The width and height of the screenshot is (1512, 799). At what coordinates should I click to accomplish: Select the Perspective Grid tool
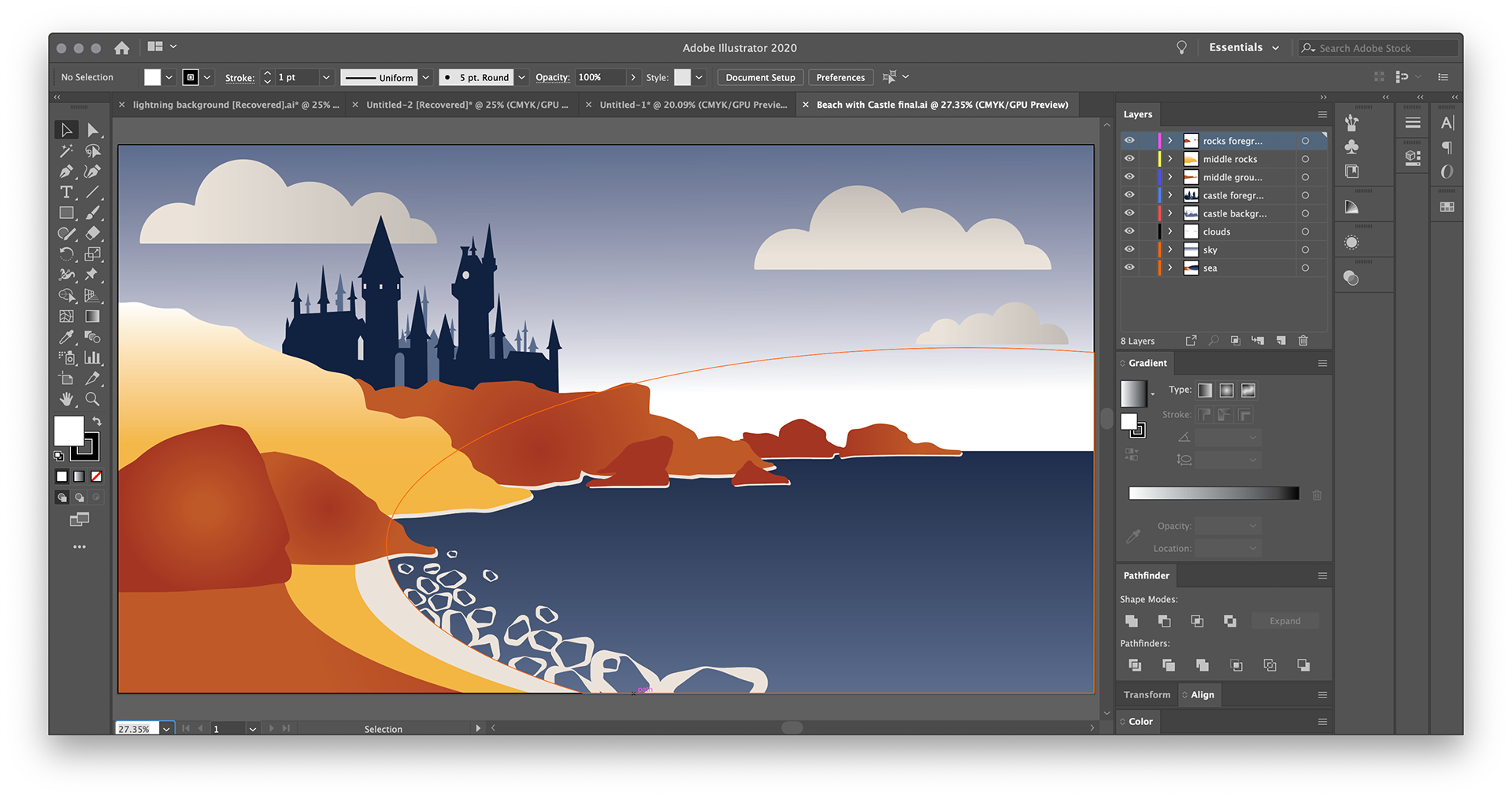tap(93, 295)
